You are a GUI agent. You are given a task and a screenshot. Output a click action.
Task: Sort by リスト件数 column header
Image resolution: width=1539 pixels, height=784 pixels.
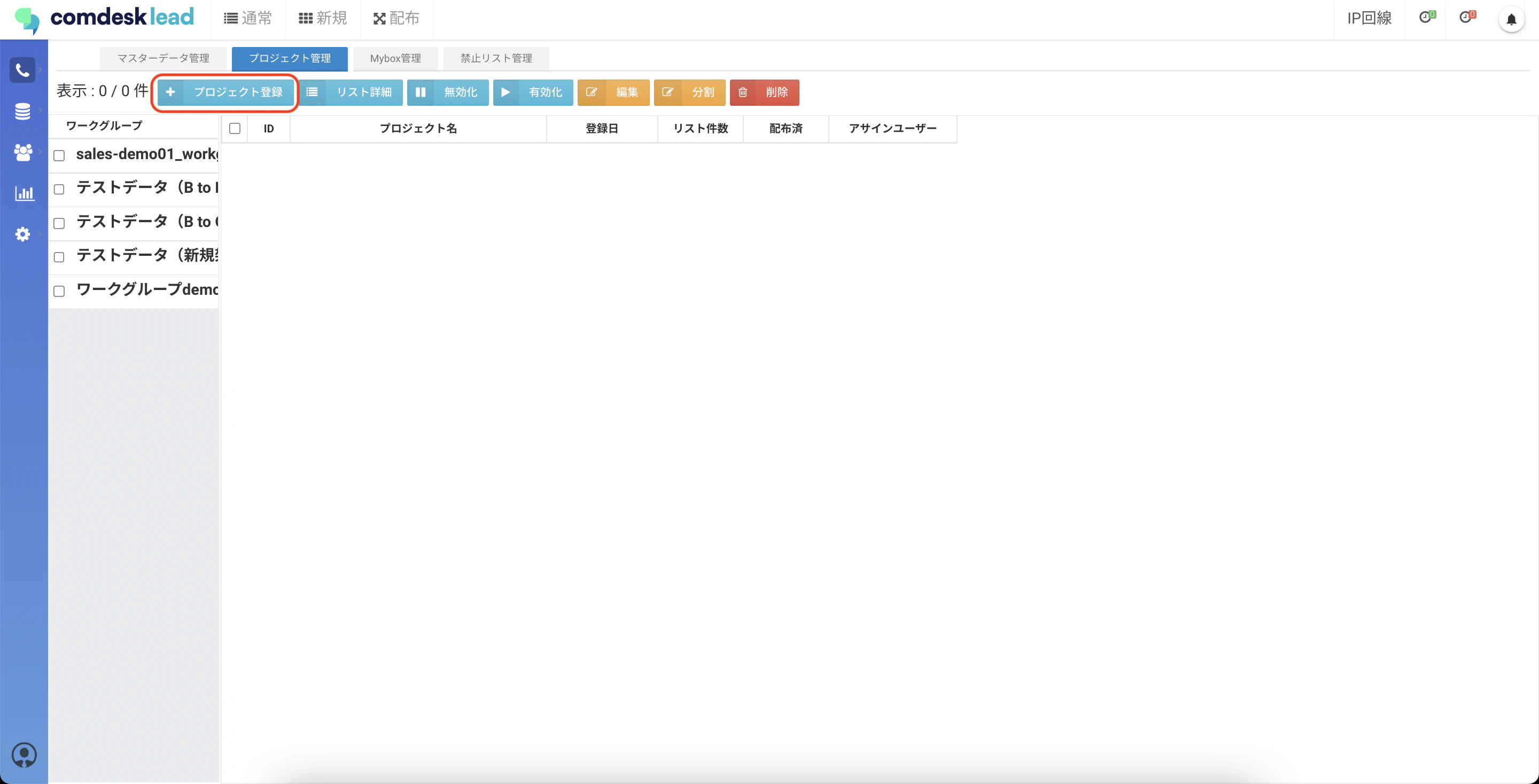point(700,128)
